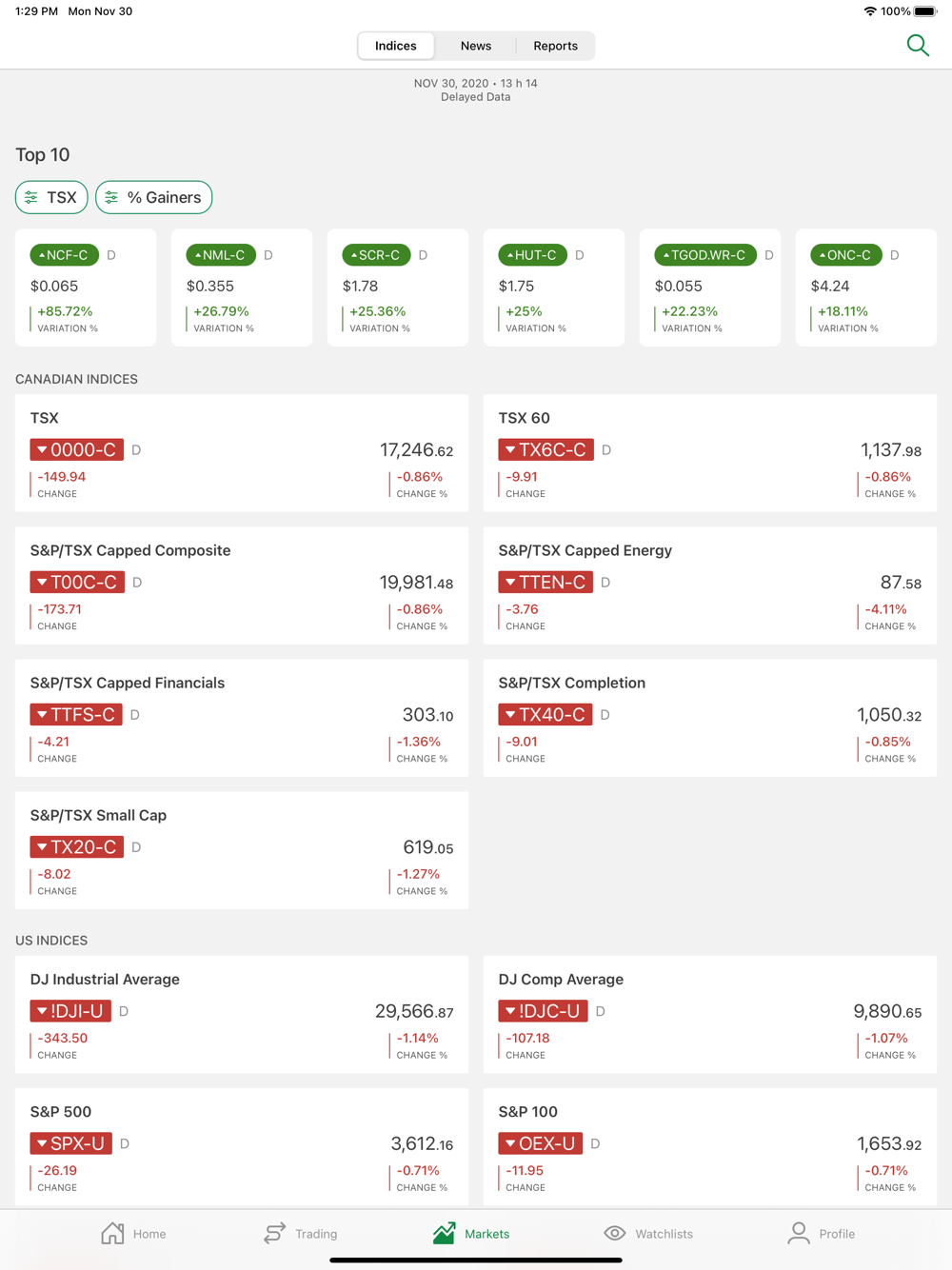Click the S&P/TSX Capped Financials title

pyautogui.click(x=128, y=683)
